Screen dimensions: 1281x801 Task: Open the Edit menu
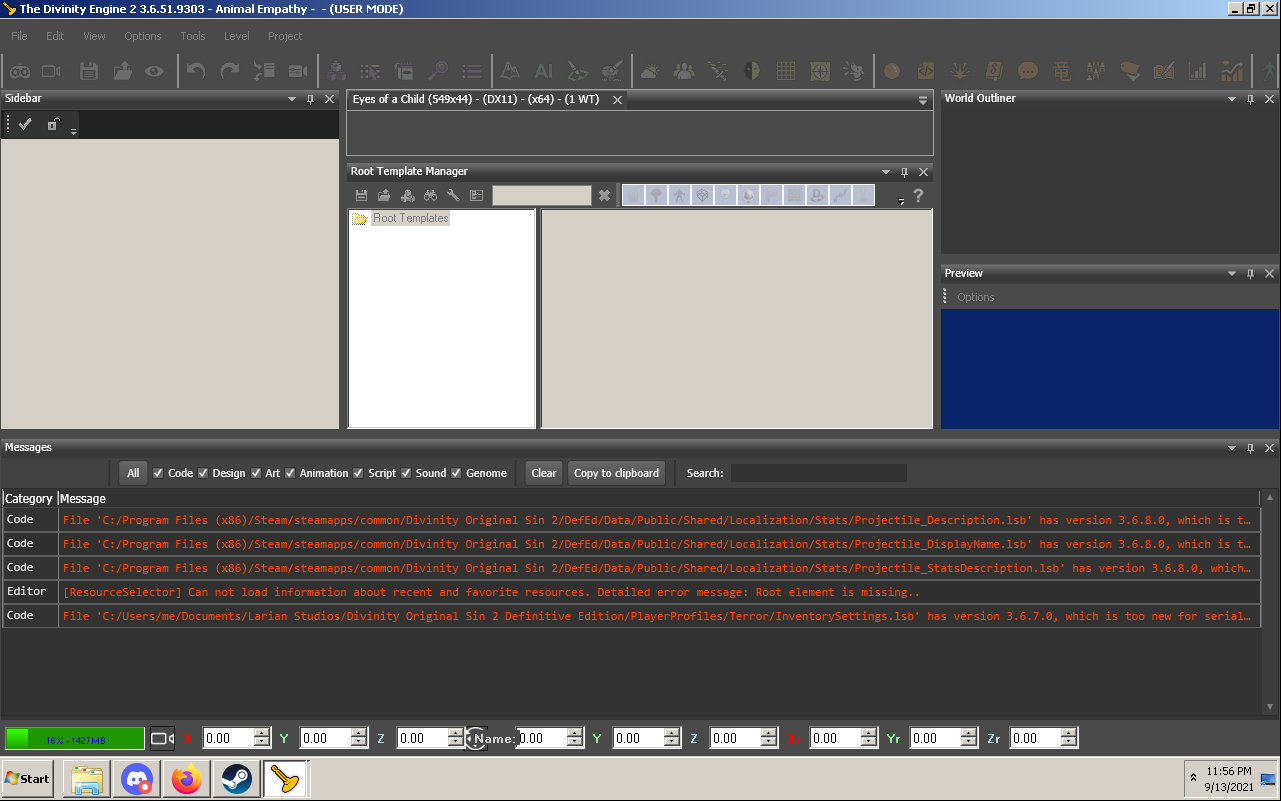click(55, 36)
